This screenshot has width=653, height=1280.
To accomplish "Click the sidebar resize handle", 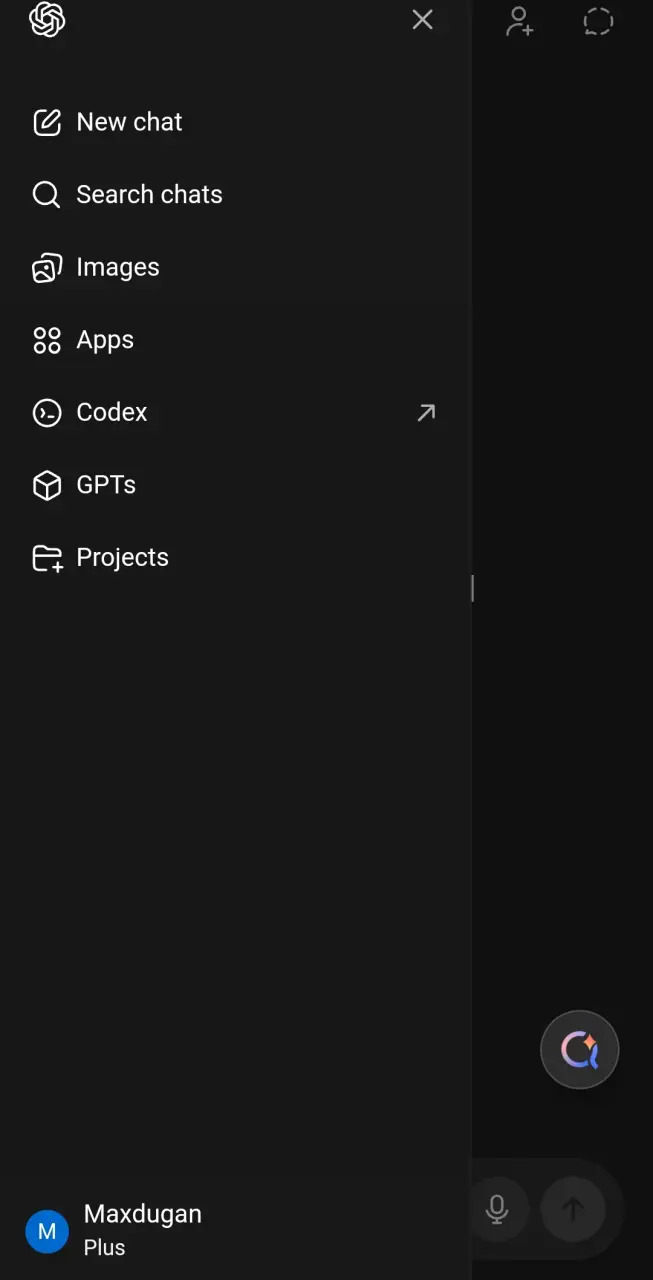I will click(472, 588).
